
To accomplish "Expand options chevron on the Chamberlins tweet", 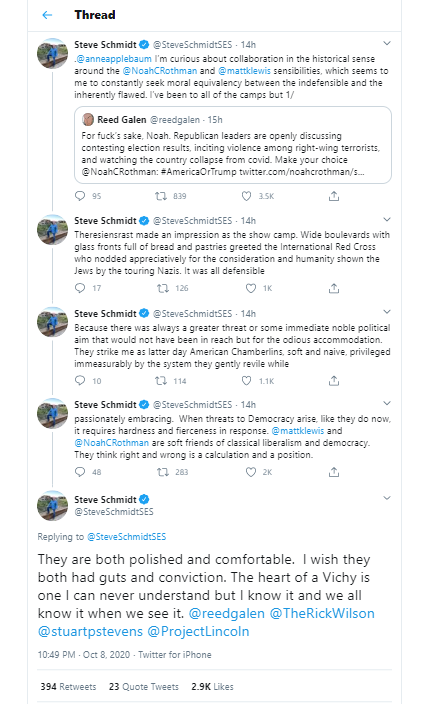I will [x=386, y=312].
